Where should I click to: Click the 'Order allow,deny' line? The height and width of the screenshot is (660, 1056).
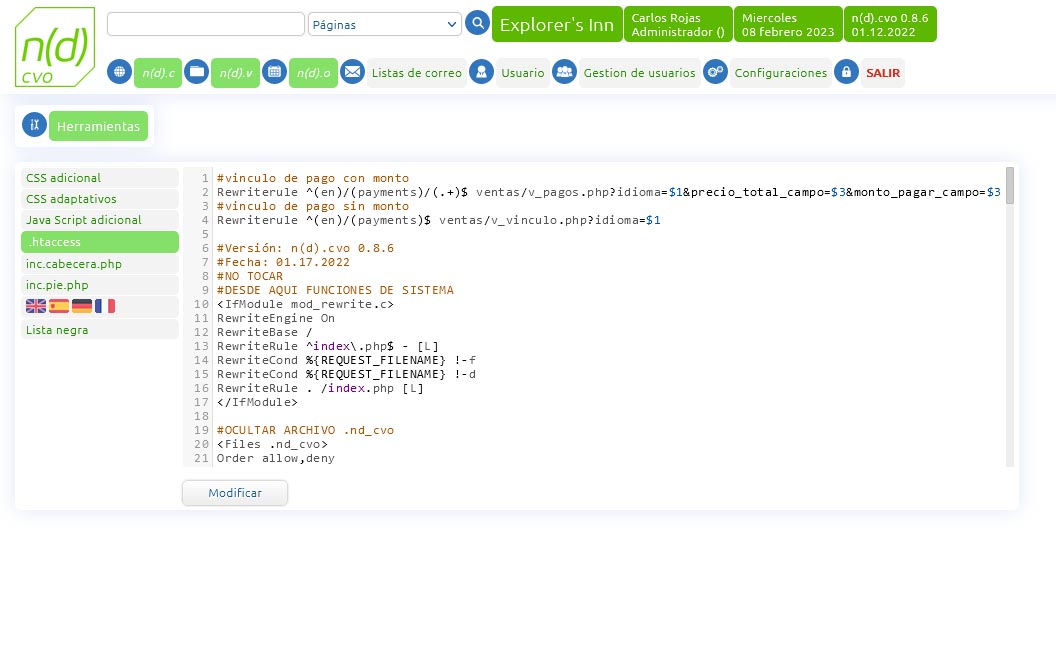pos(275,458)
